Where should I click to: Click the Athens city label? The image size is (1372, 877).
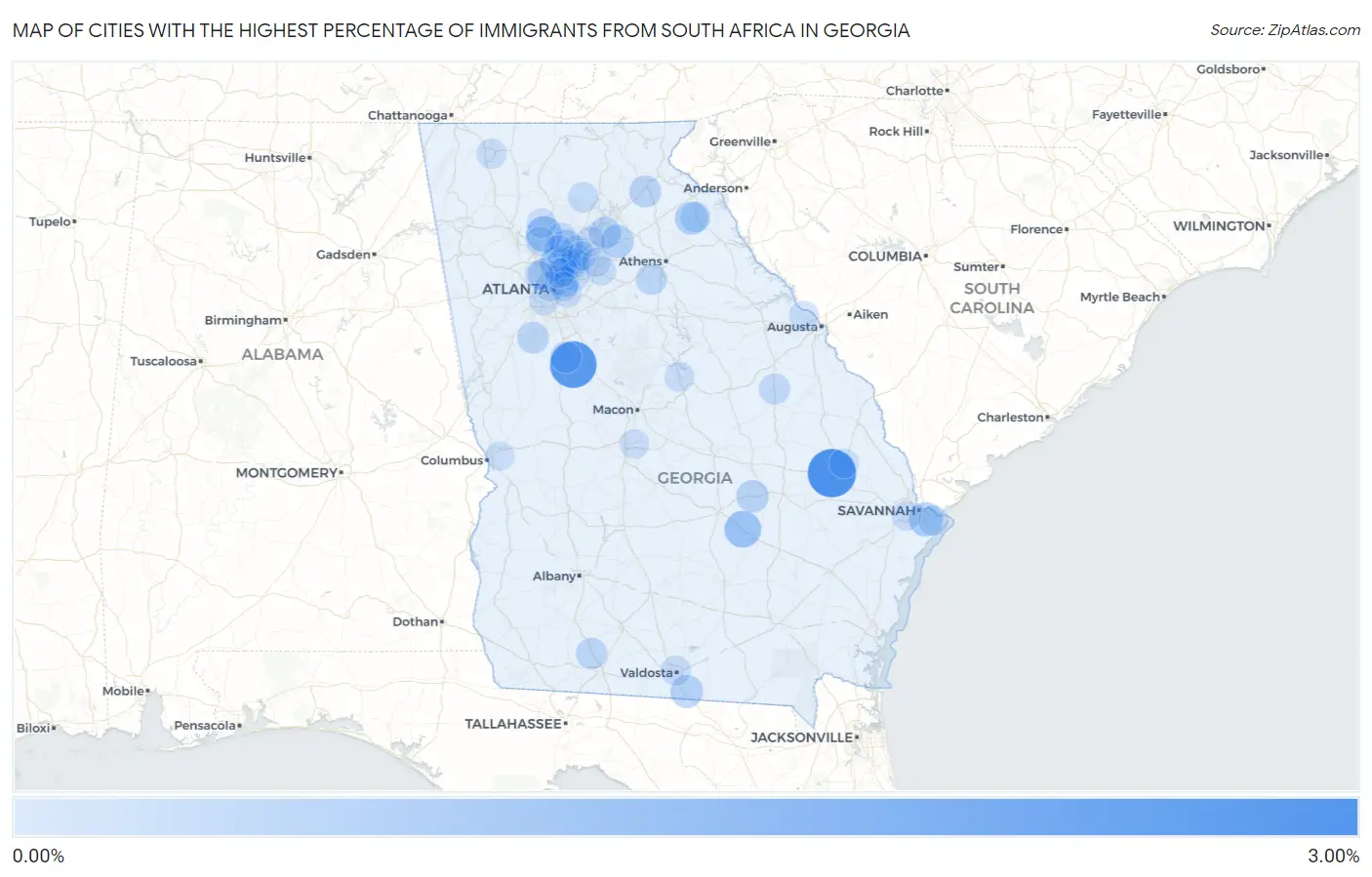640,261
